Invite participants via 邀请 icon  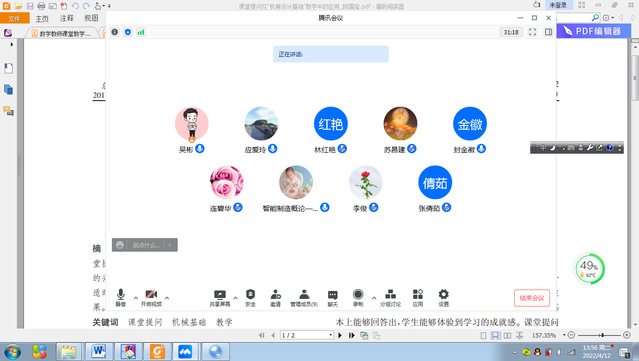(275, 297)
